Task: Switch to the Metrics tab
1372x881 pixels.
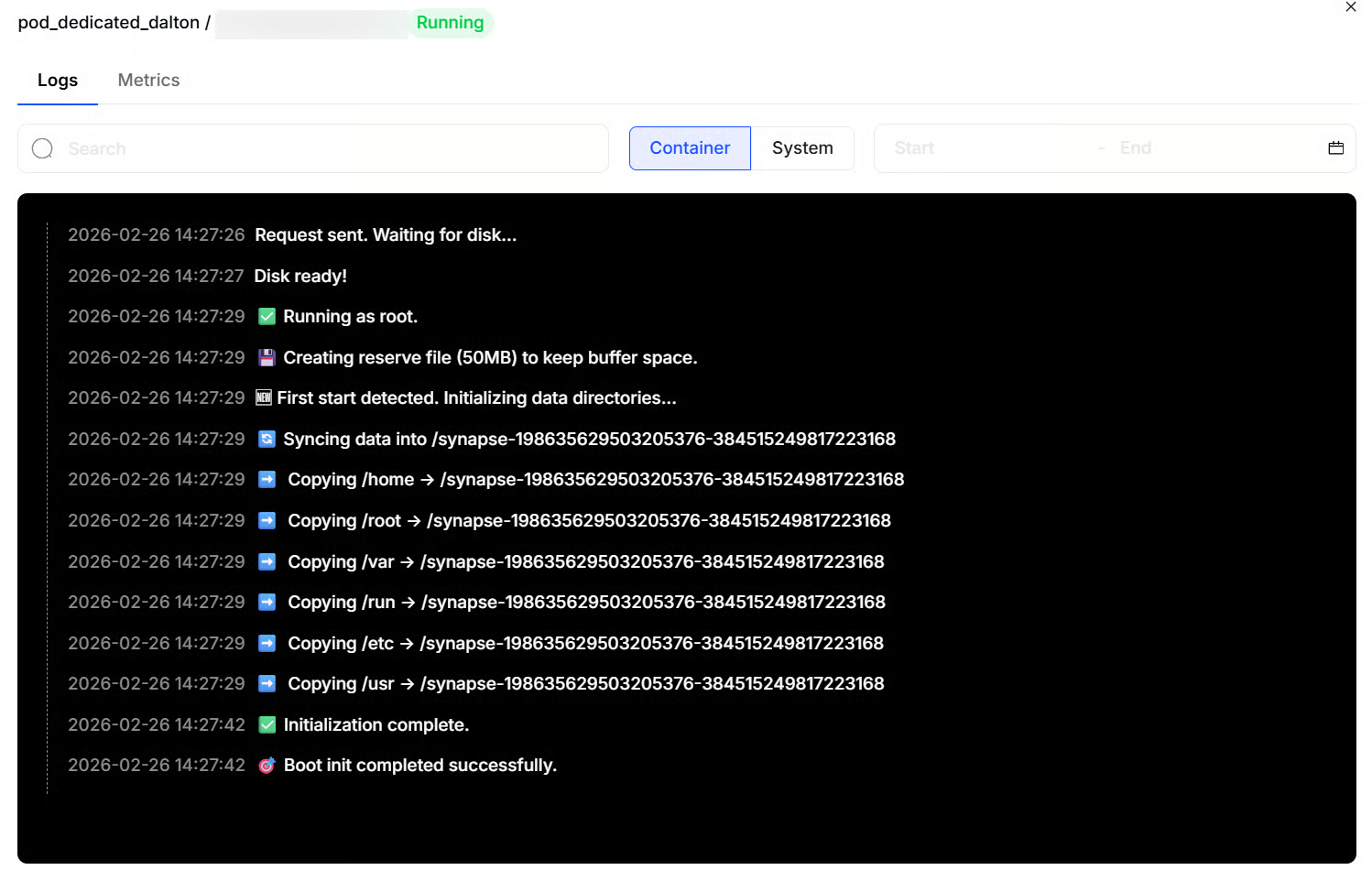Action: click(148, 81)
